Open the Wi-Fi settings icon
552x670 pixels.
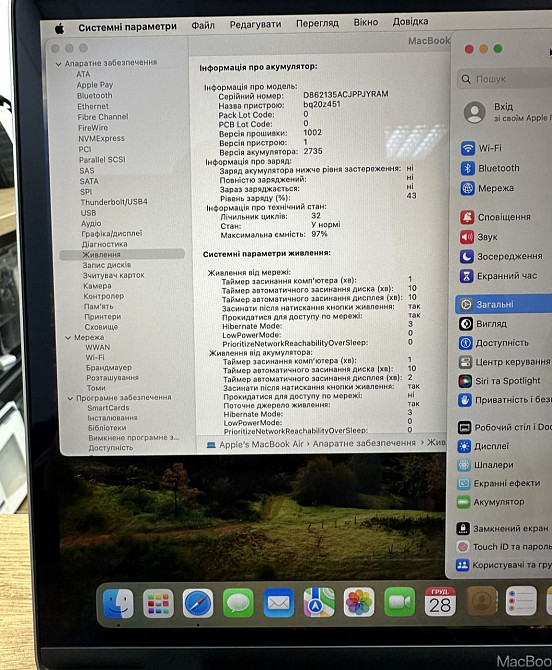coord(468,148)
